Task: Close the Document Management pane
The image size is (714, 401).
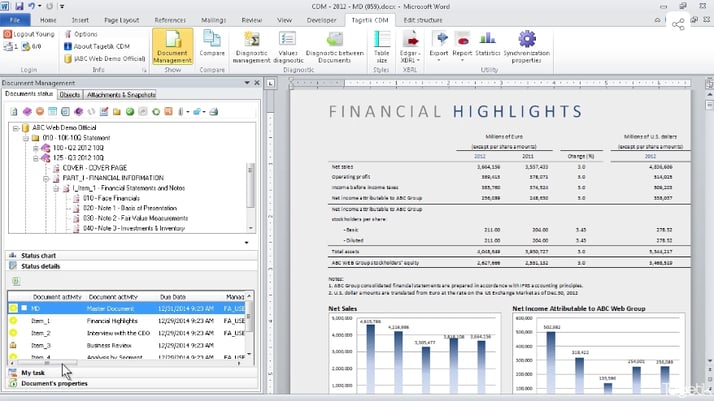Action: point(257,83)
